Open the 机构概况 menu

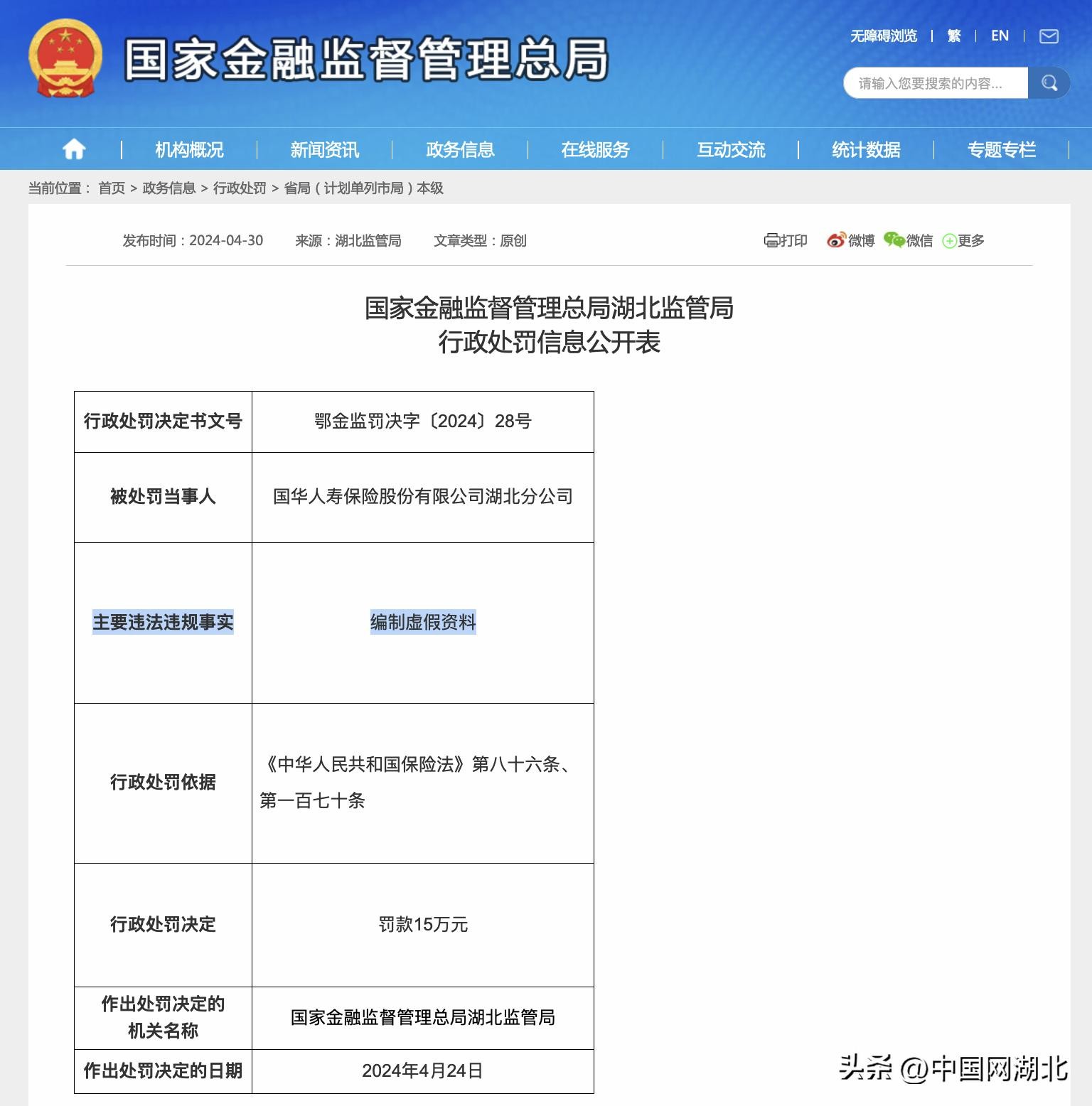tap(189, 149)
